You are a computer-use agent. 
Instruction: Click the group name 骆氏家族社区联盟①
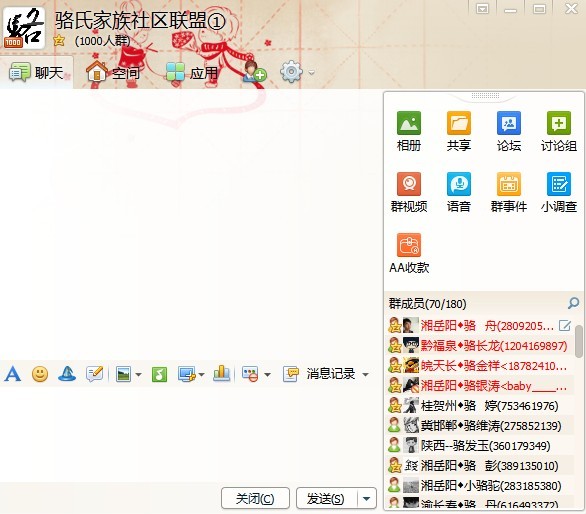[141, 20]
